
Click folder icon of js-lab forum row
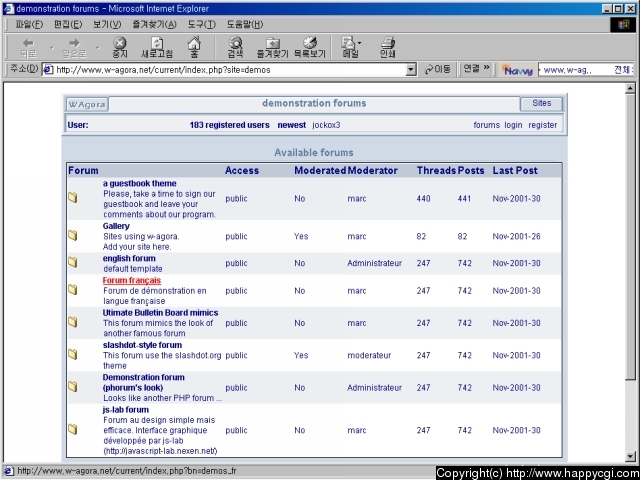(x=73, y=429)
